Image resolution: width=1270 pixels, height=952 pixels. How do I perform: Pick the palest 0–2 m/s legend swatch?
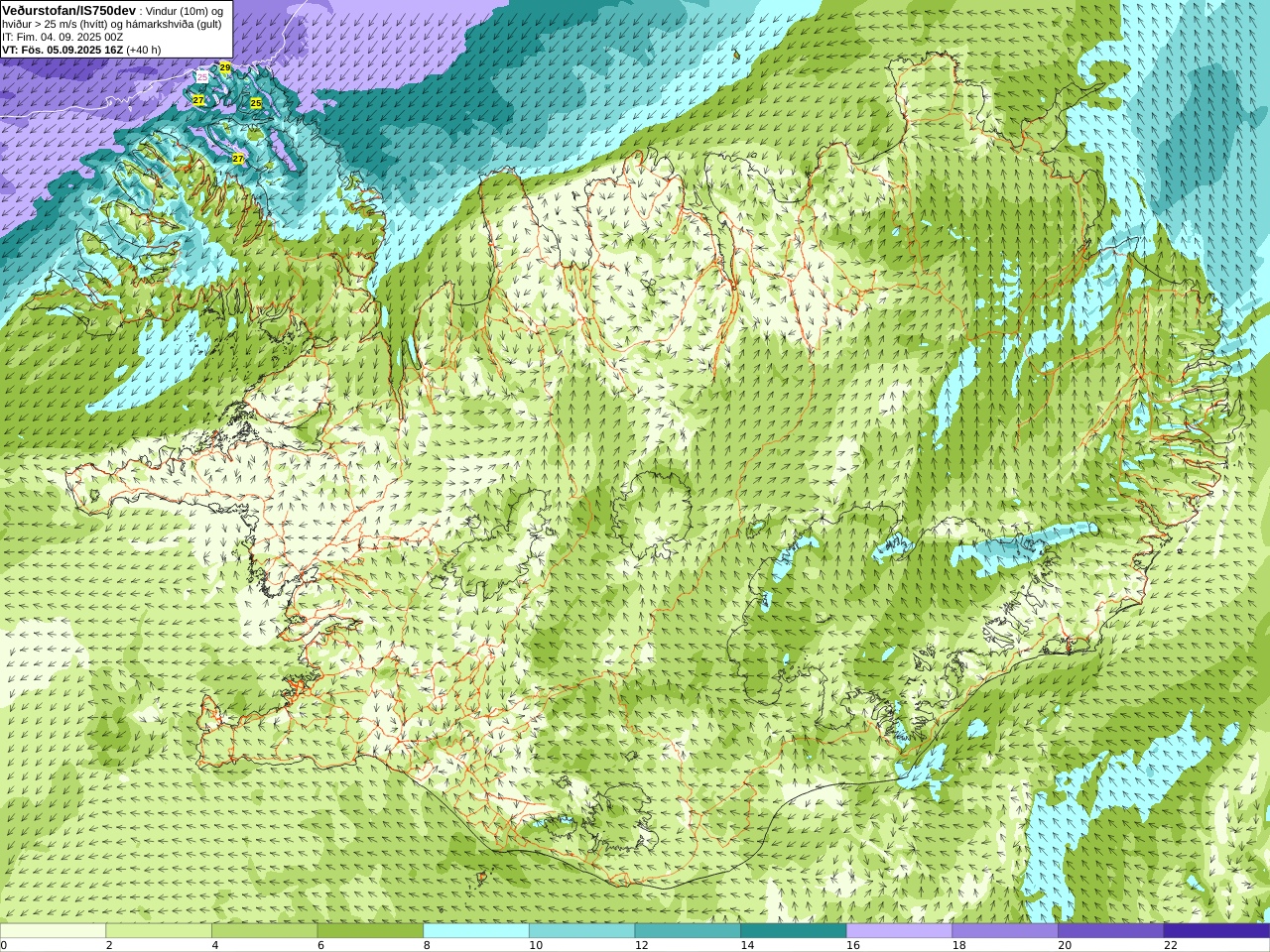(53, 931)
